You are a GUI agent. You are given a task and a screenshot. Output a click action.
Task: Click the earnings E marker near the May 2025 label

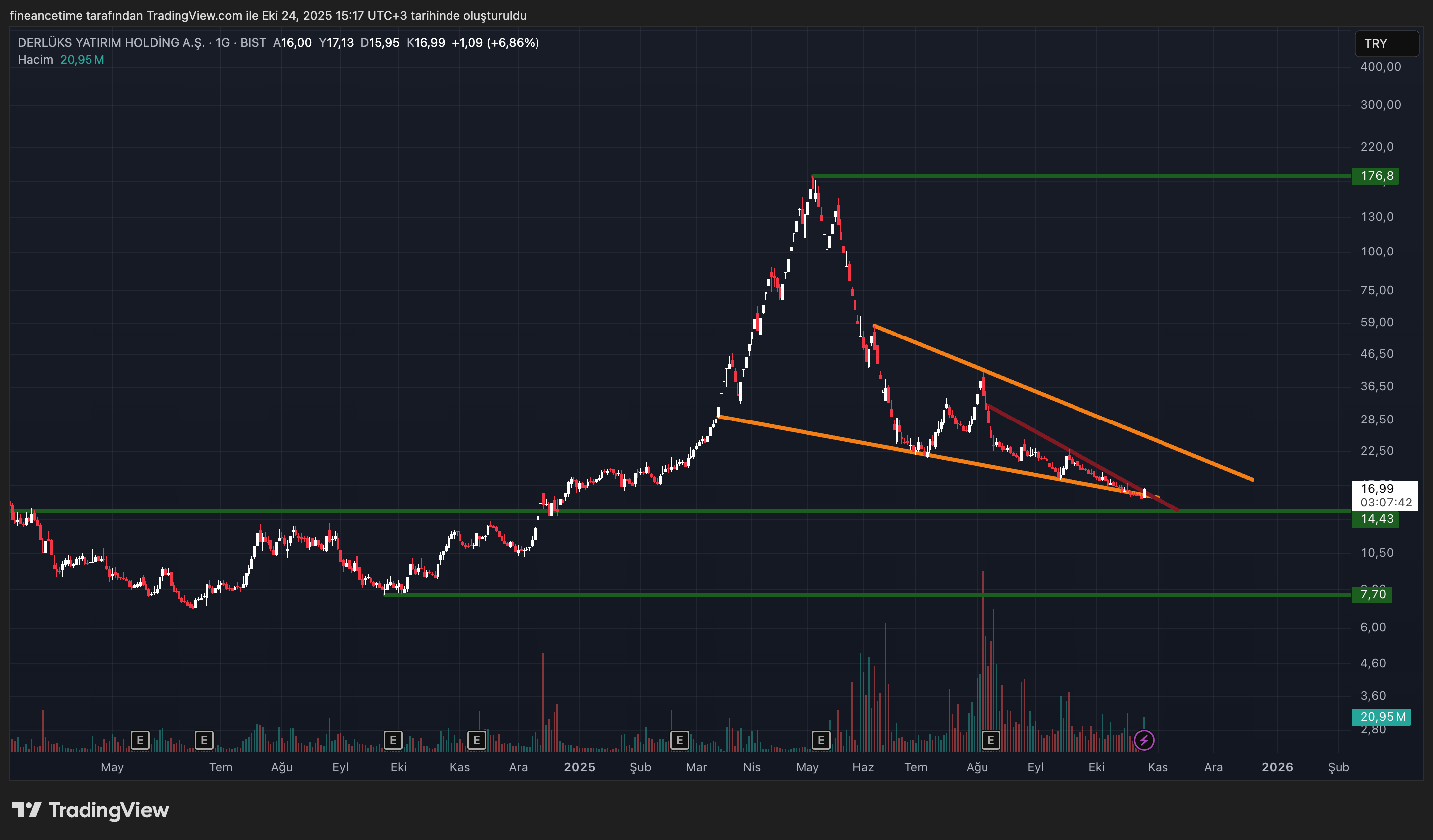pyautogui.click(x=820, y=740)
